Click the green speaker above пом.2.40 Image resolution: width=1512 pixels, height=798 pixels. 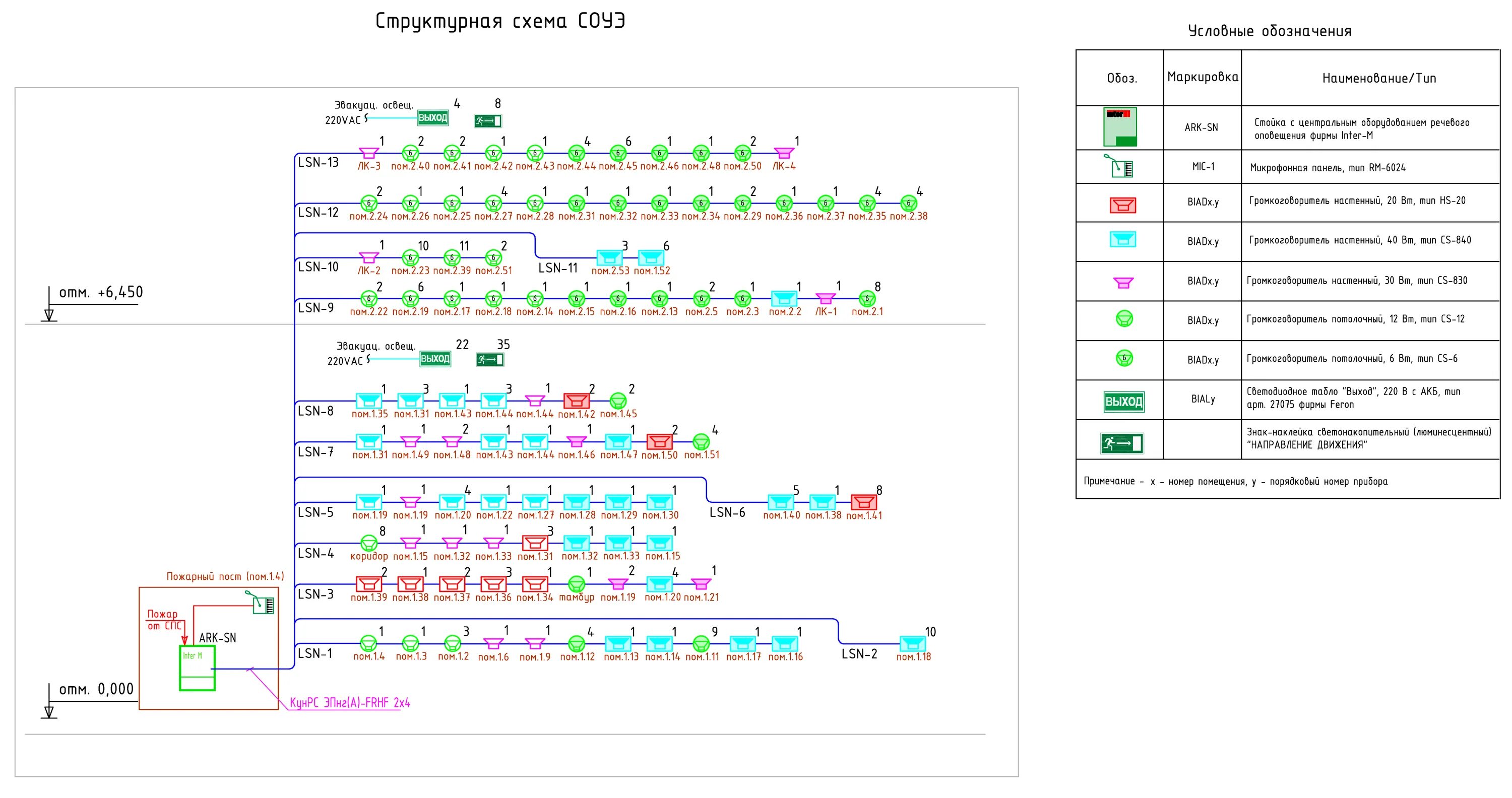tap(410, 153)
